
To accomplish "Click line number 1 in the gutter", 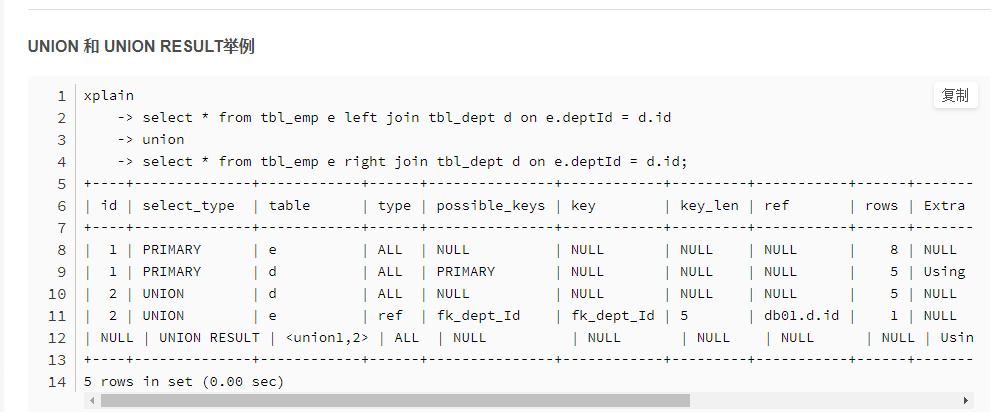I will tap(61, 96).
